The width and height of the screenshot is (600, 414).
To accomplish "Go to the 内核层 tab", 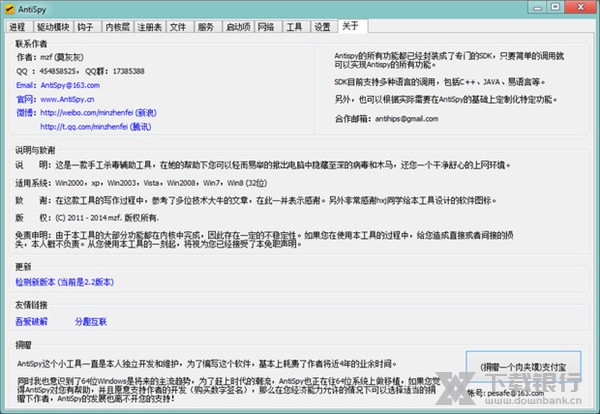I will point(117,27).
